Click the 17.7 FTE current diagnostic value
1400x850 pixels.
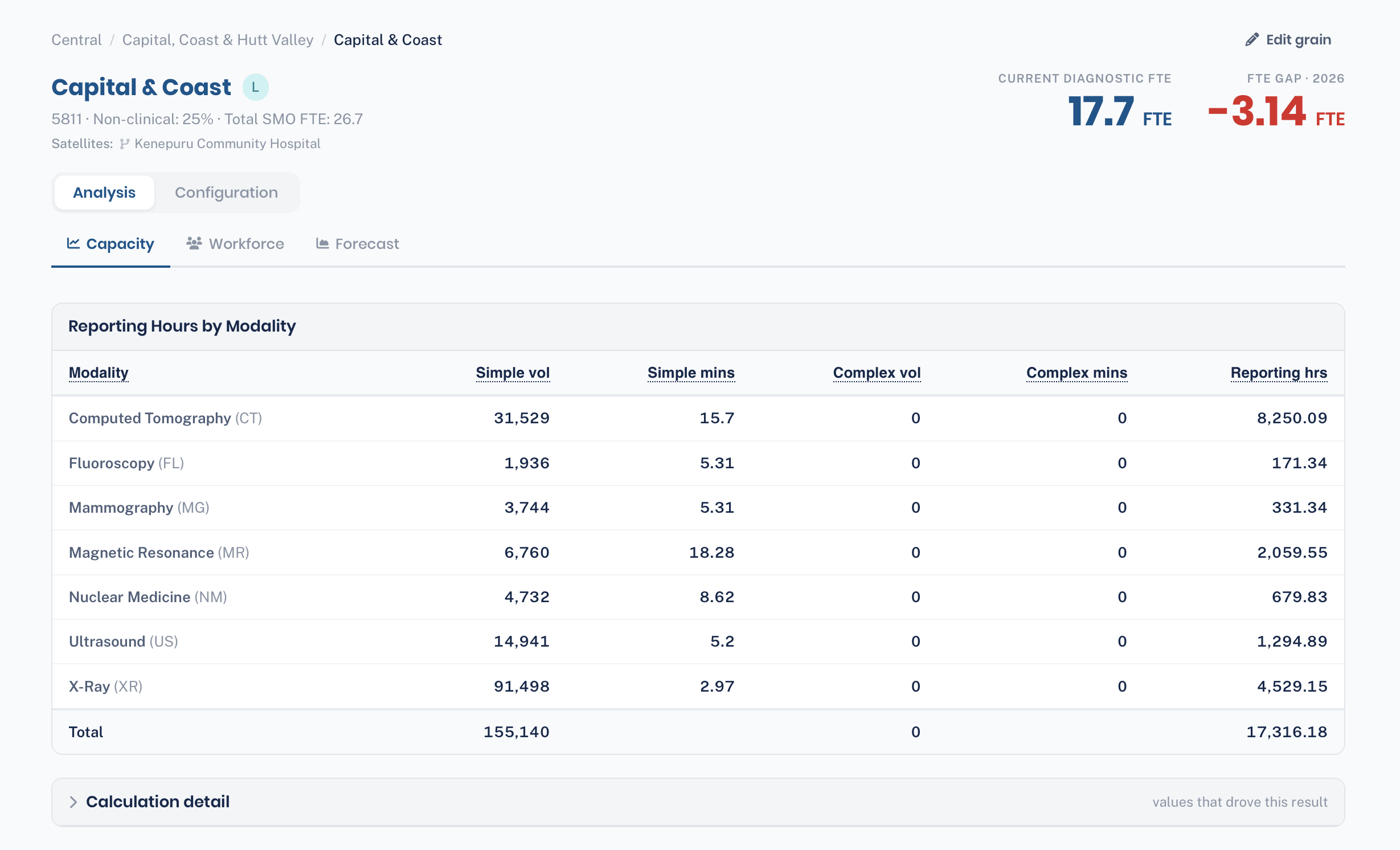click(x=1120, y=112)
